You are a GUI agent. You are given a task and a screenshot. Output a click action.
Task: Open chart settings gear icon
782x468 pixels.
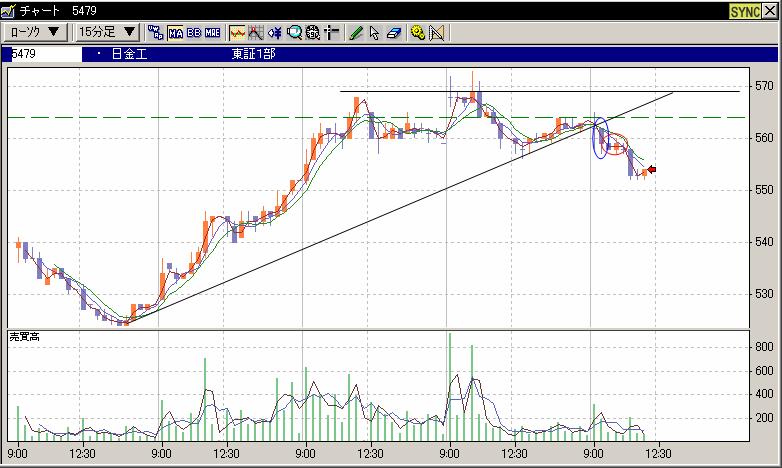pos(417,33)
